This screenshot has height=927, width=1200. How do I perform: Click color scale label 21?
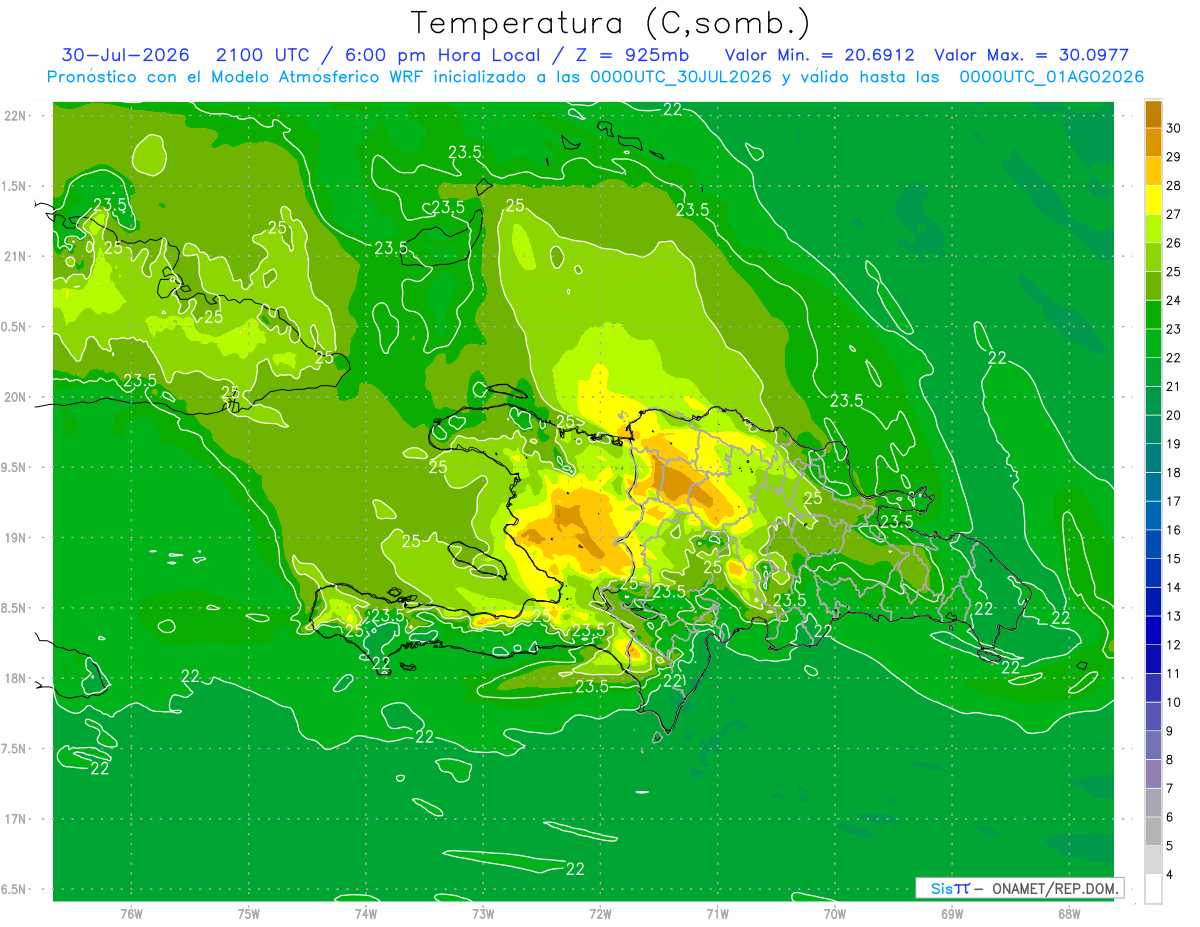coord(1174,386)
